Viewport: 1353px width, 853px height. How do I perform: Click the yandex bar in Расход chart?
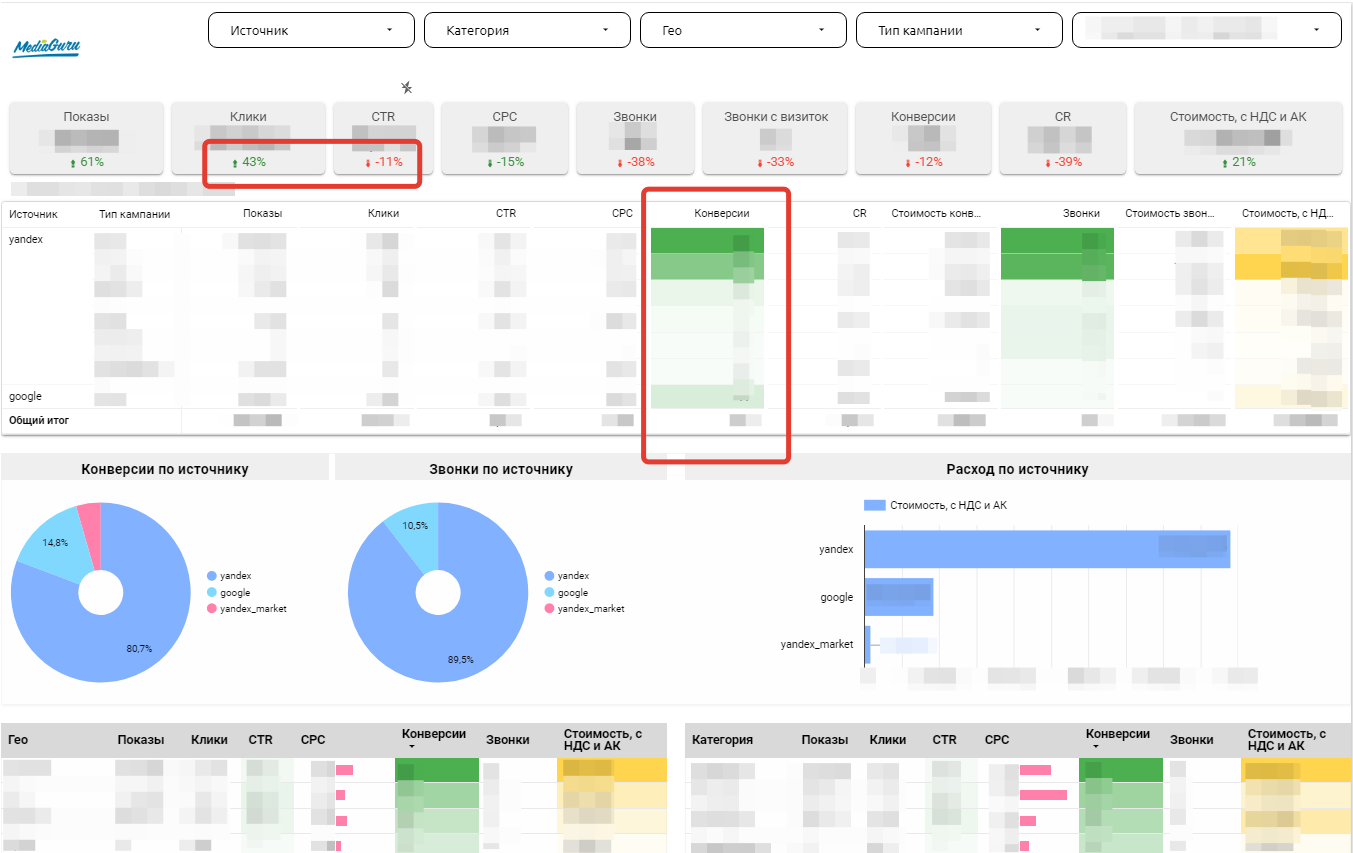point(1045,549)
